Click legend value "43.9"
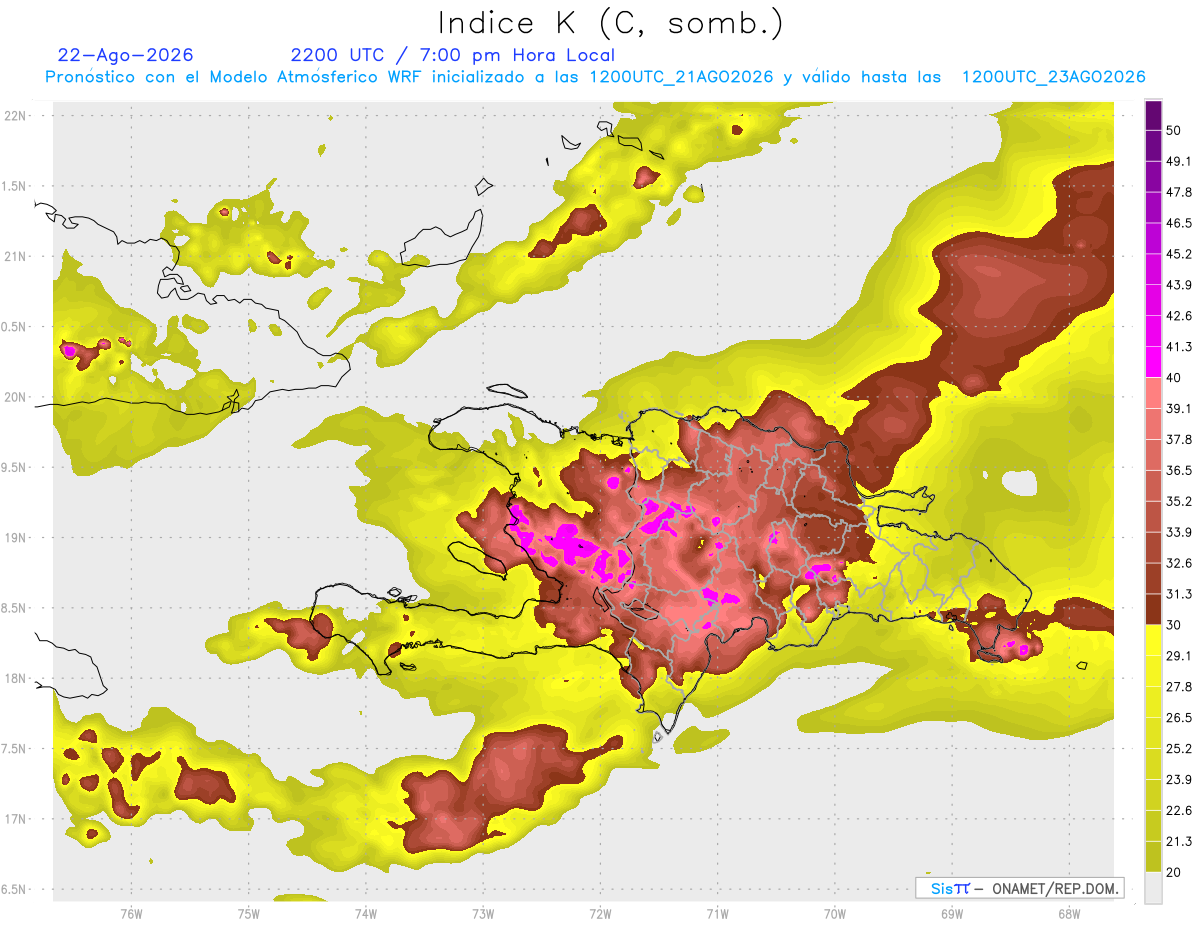This screenshot has width=1200, height=927. [1178, 285]
